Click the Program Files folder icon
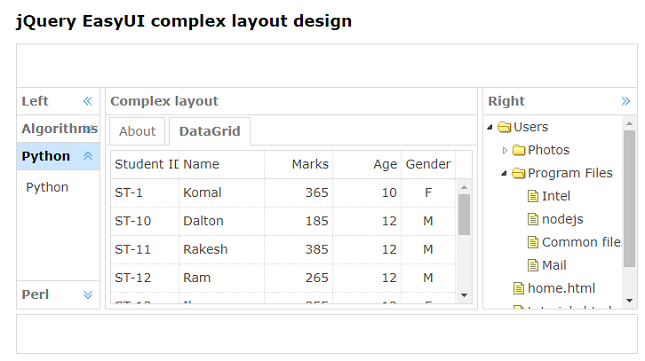 519,173
